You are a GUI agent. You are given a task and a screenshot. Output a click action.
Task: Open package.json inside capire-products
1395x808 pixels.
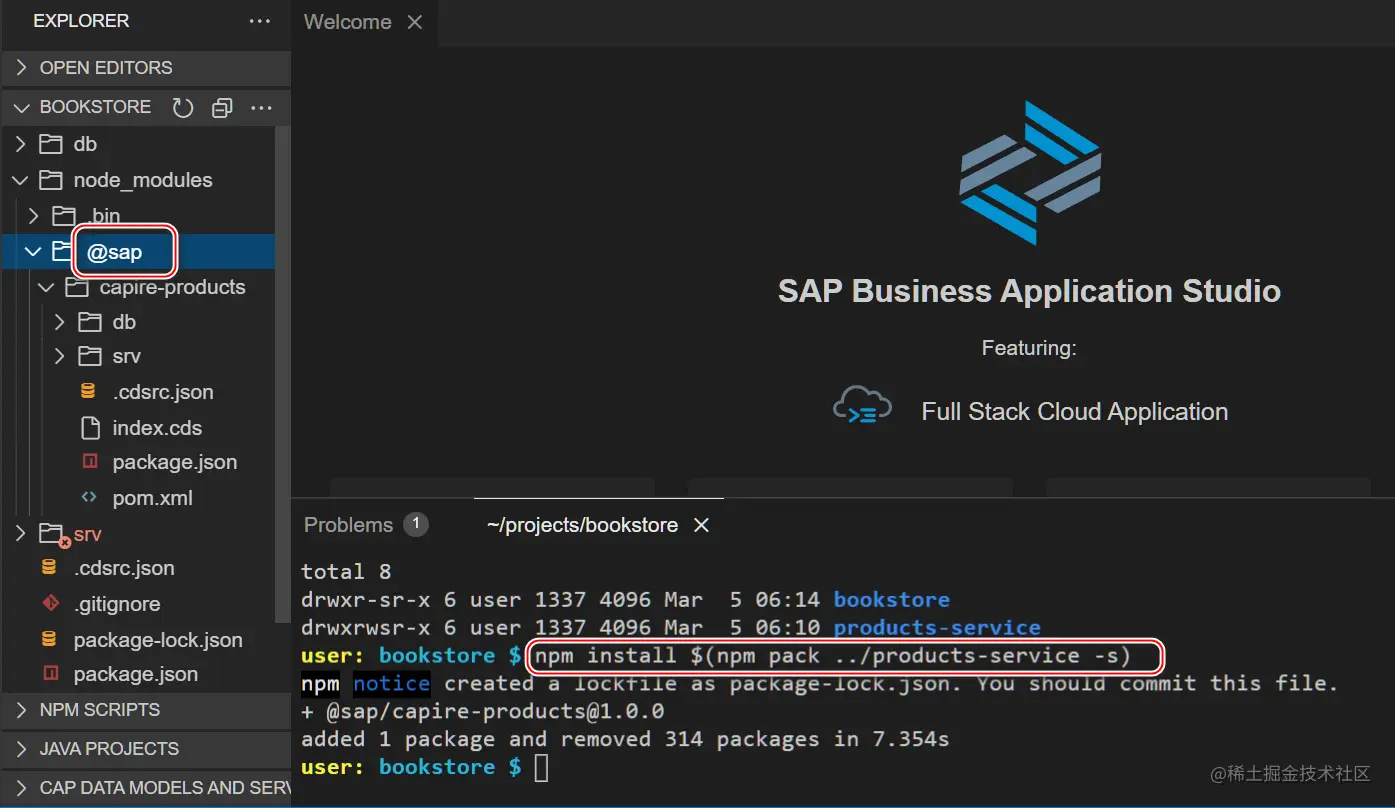tap(175, 462)
